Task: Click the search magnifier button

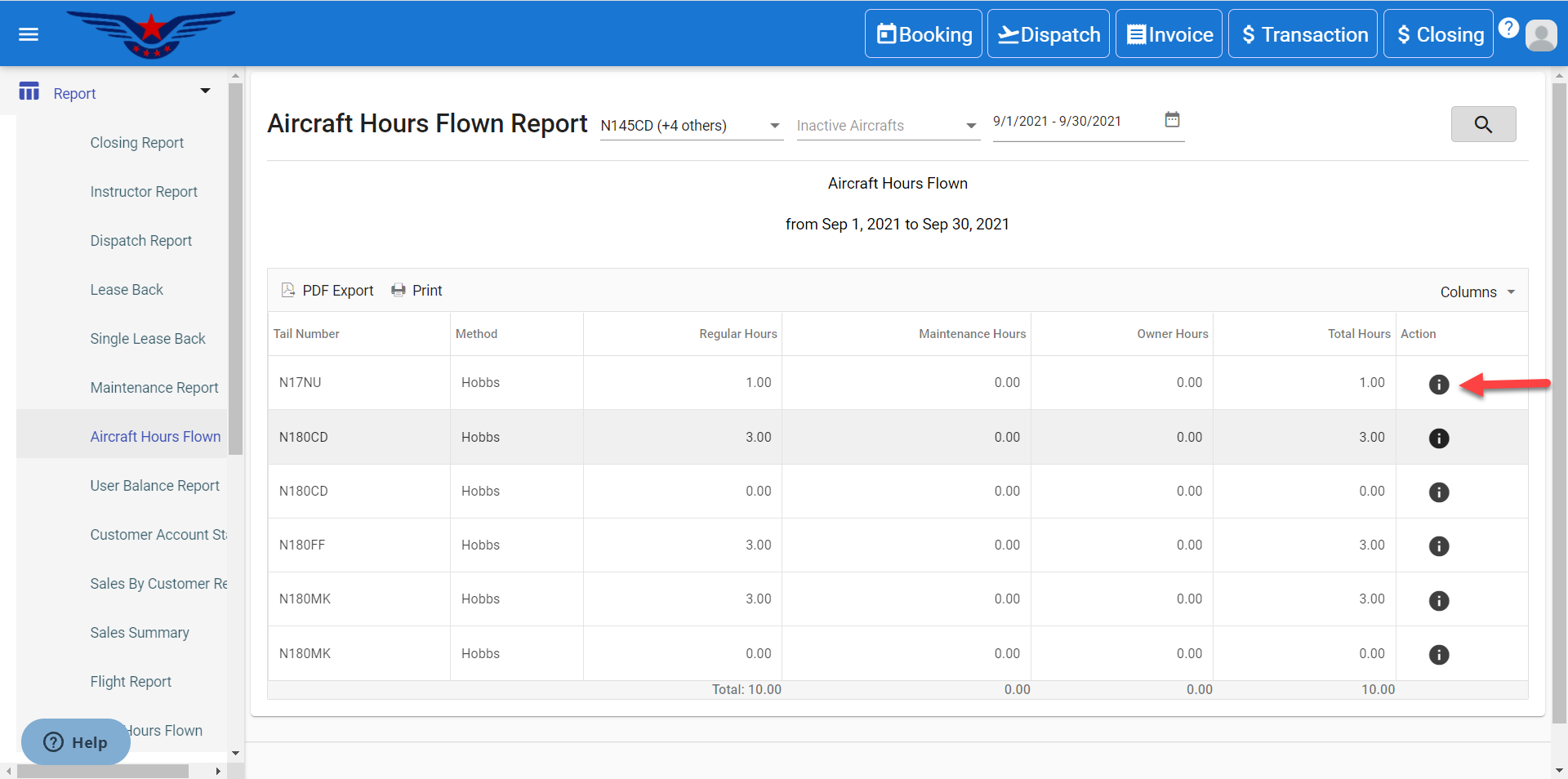Action: click(x=1483, y=124)
